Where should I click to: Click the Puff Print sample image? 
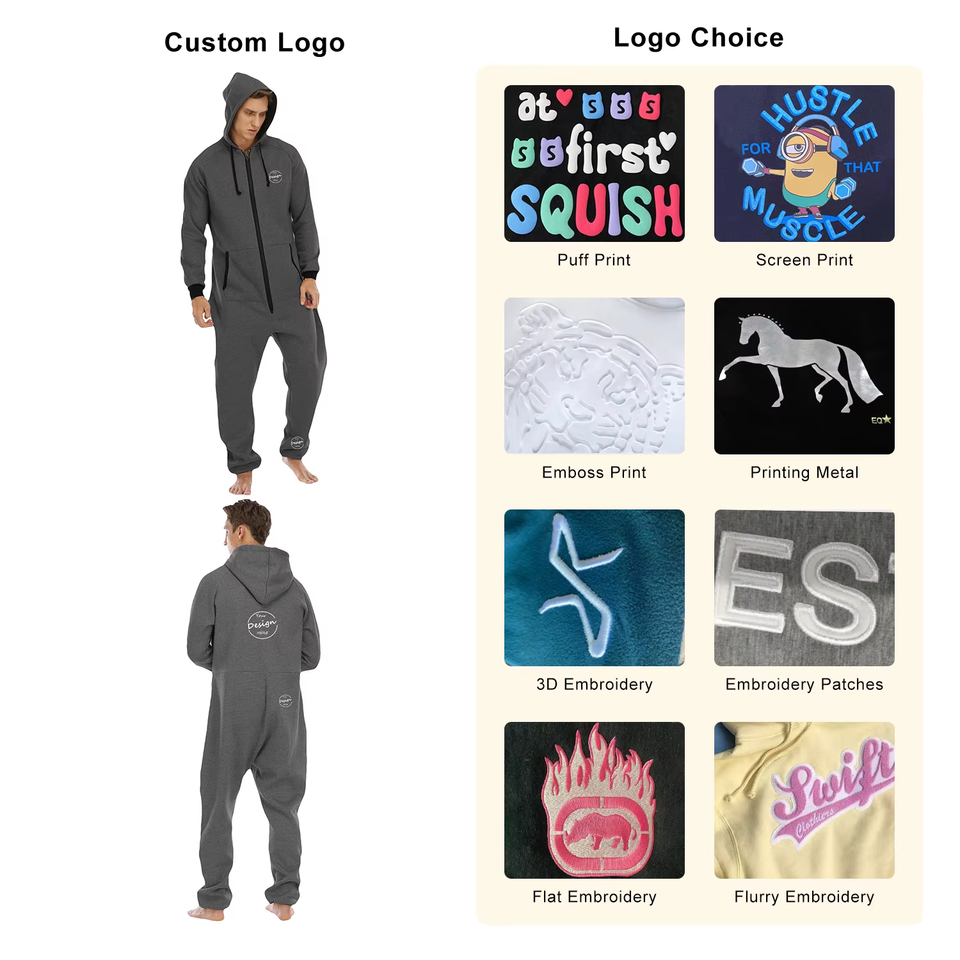(x=594, y=163)
